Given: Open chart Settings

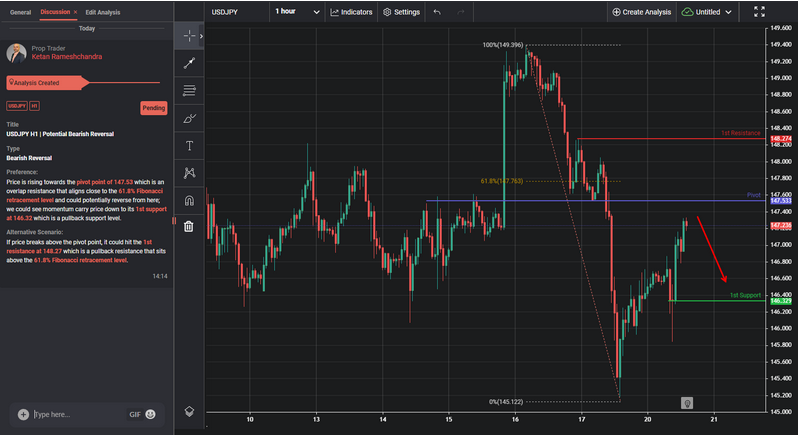Looking at the screenshot, I should click(402, 12).
